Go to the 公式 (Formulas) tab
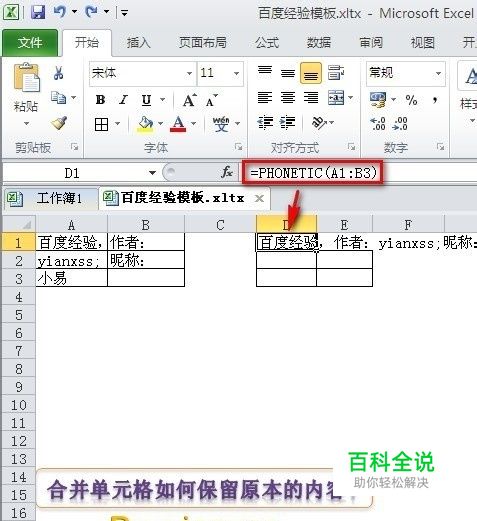This screenshot has height=521, width=477. point(267,43)
